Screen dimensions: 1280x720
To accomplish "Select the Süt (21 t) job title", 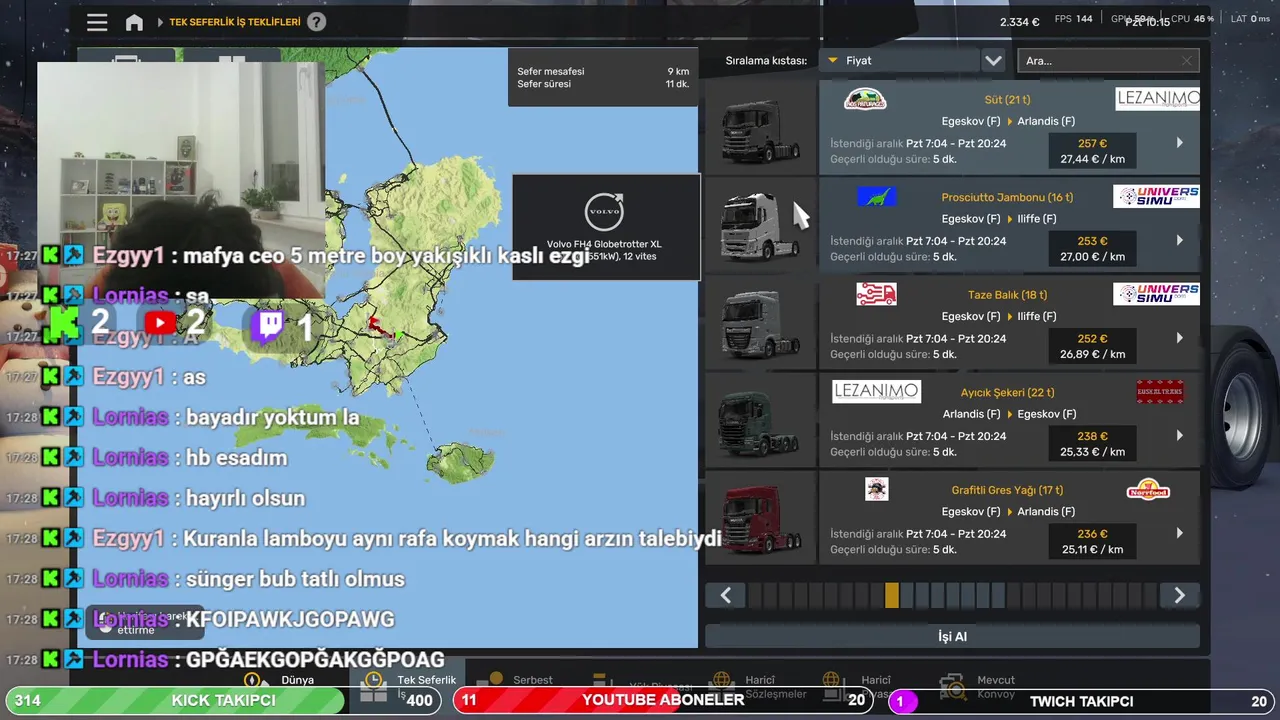I will 1006,100.
